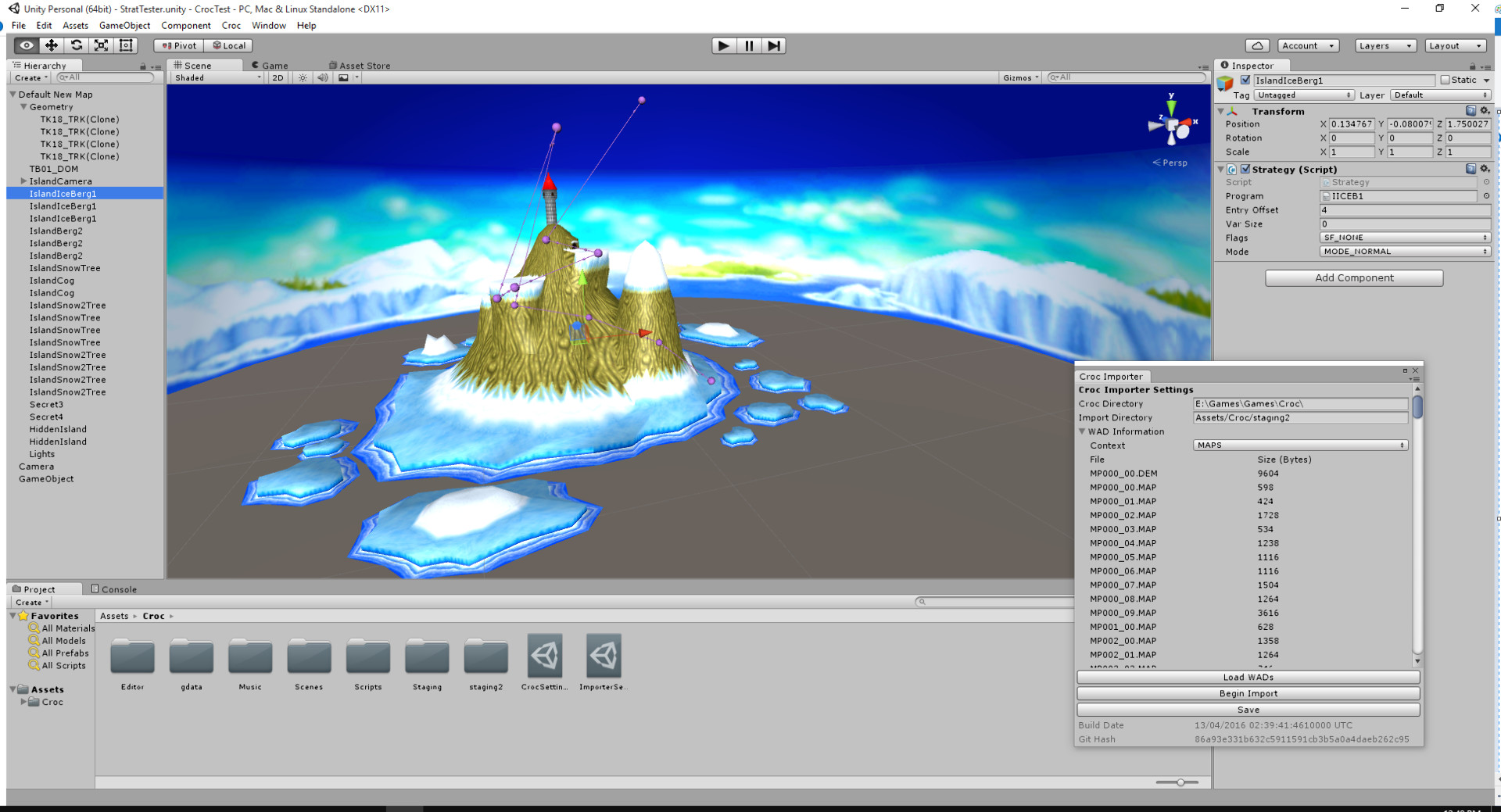This screenshot has width=1501, height=812.
Task: Toggle scene lighting sun icon
Action: pos(303,77)
